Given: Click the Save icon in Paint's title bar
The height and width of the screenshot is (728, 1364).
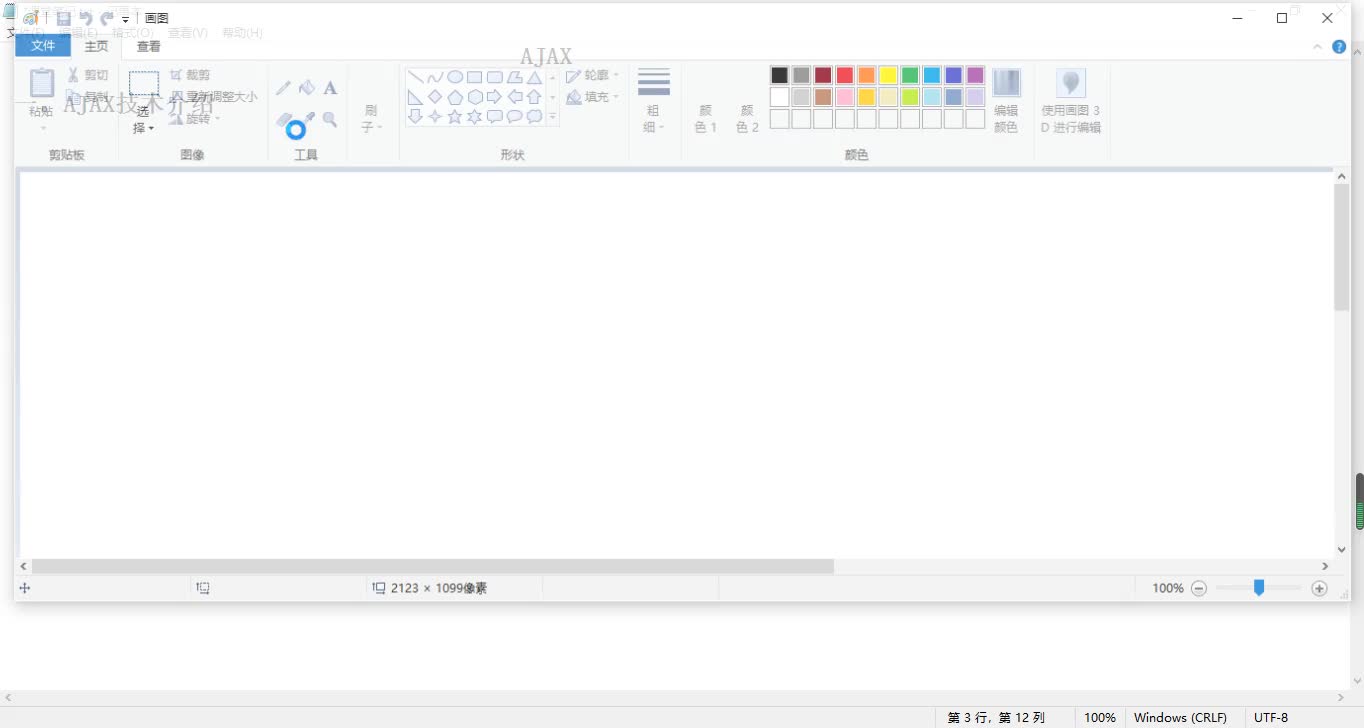Looking at the screenshot, I should (64, 18).
